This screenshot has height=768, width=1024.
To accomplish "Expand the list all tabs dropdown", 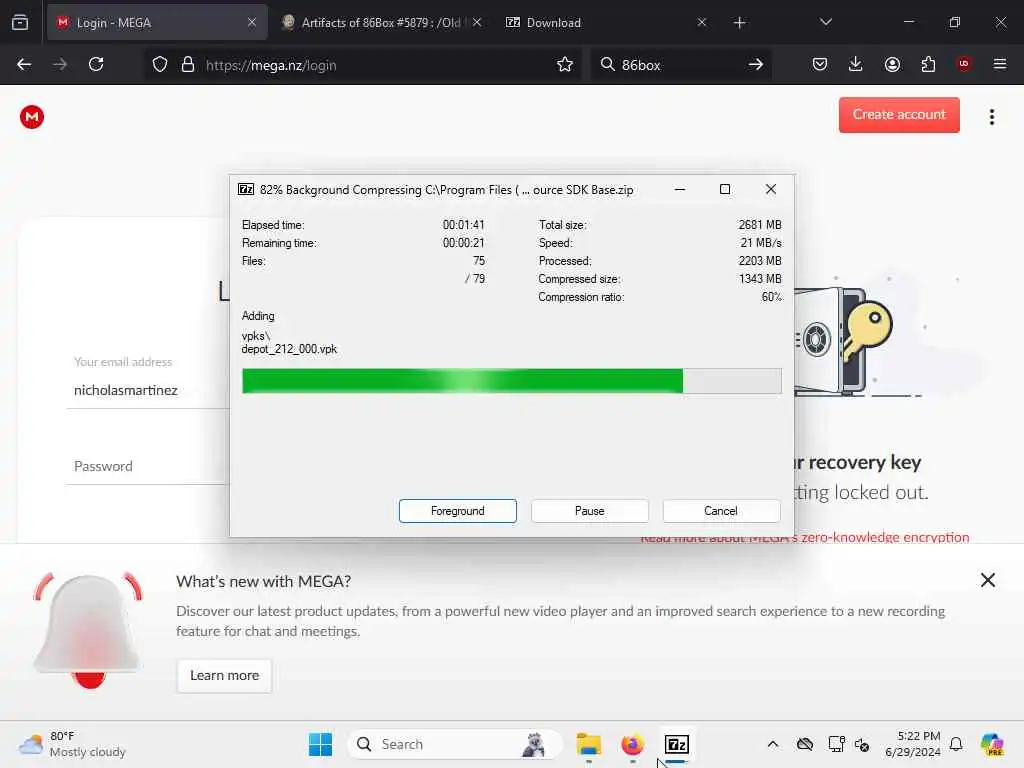I will (825, 23).
